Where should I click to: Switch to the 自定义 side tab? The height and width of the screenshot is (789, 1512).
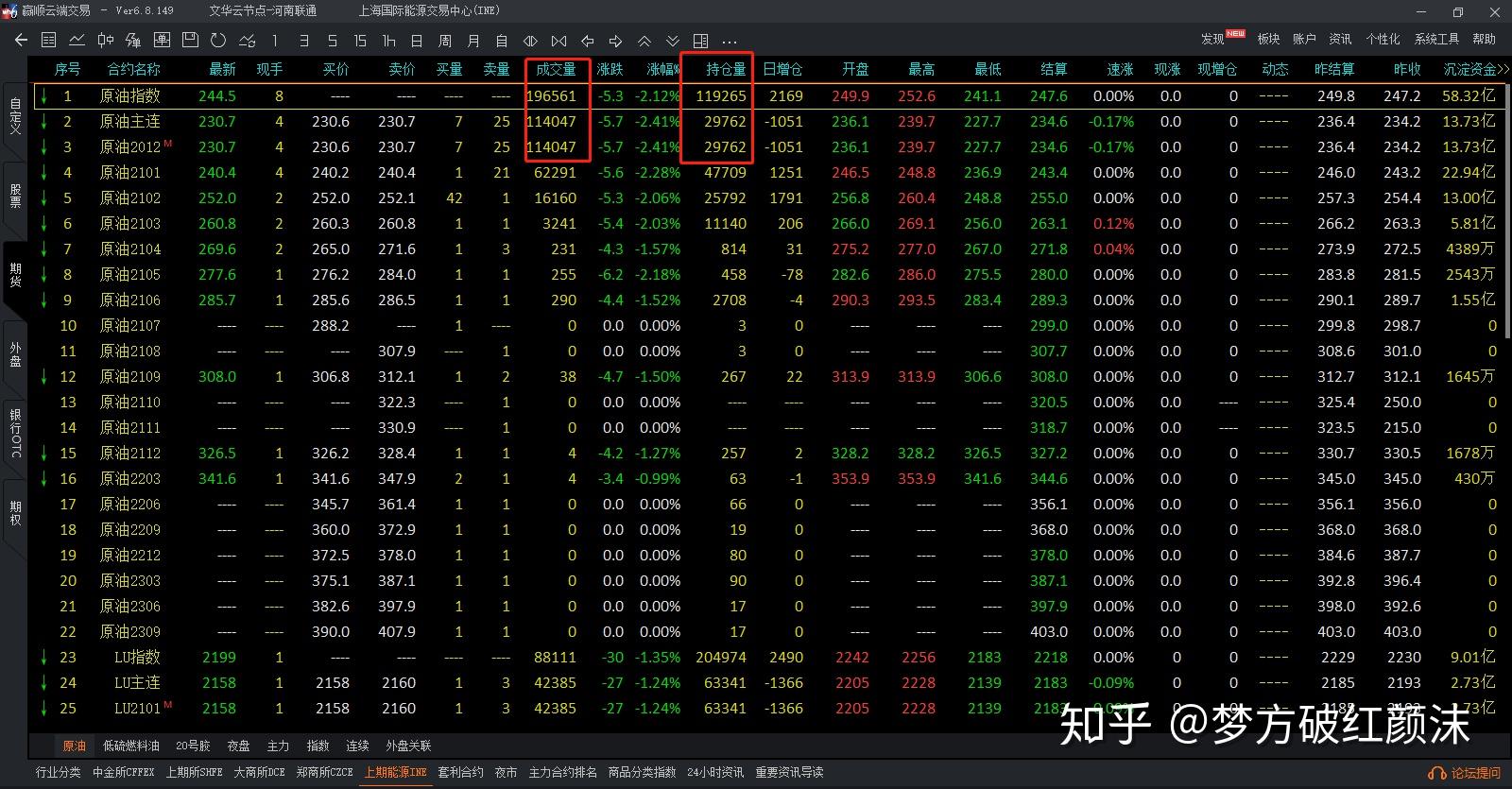coord(15,116)
